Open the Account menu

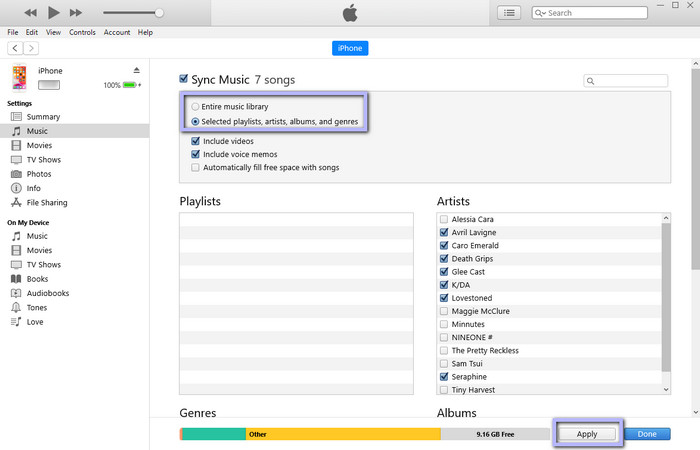pos(117,32)
